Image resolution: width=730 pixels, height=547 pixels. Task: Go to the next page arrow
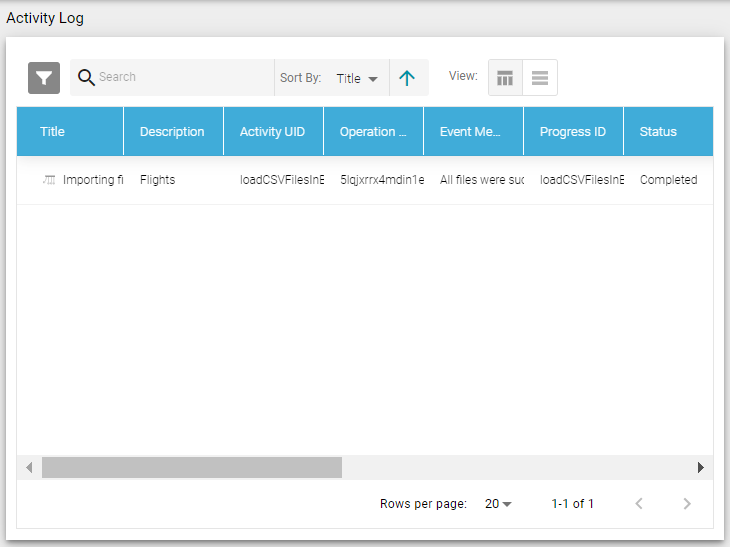pyautogui.click(x=686, y=504)
